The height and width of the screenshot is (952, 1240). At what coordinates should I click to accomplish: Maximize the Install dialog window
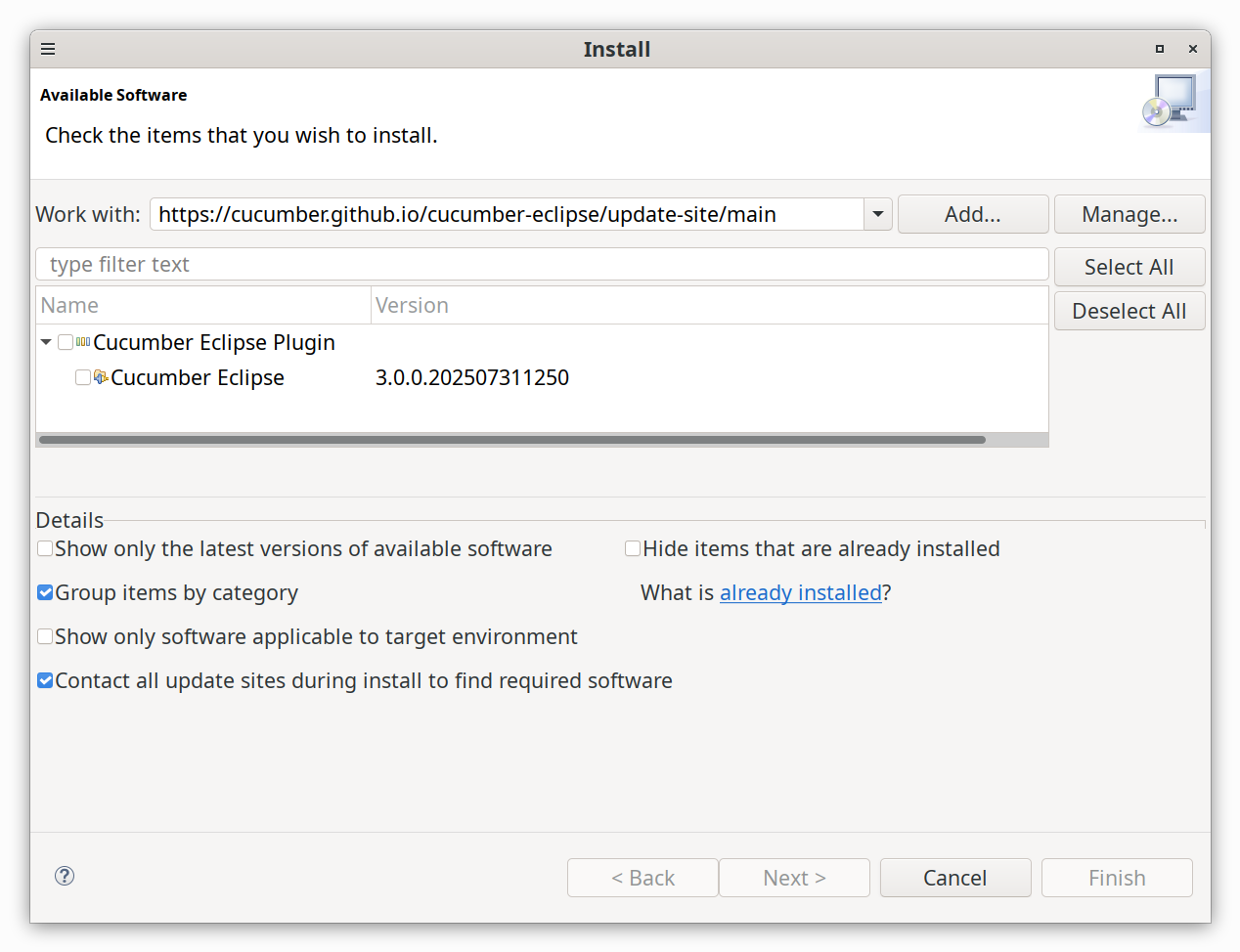click(x=1160, y=49)
